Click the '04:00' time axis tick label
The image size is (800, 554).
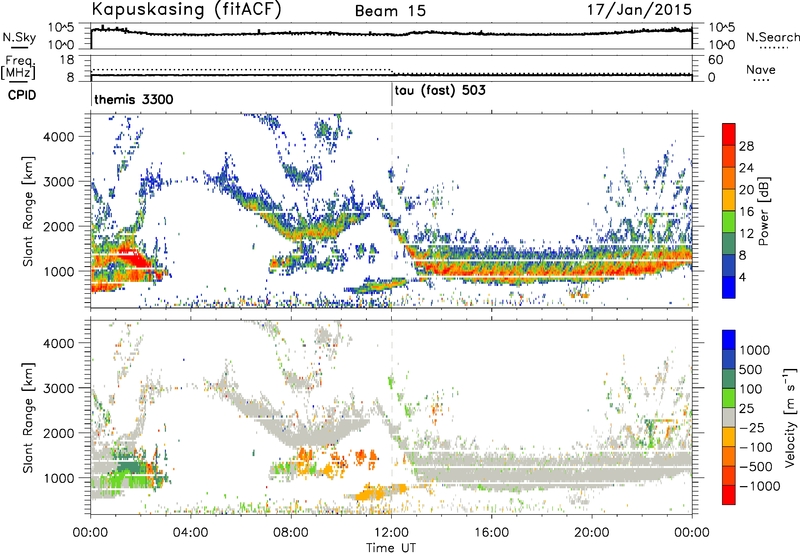tap(191, 533)
